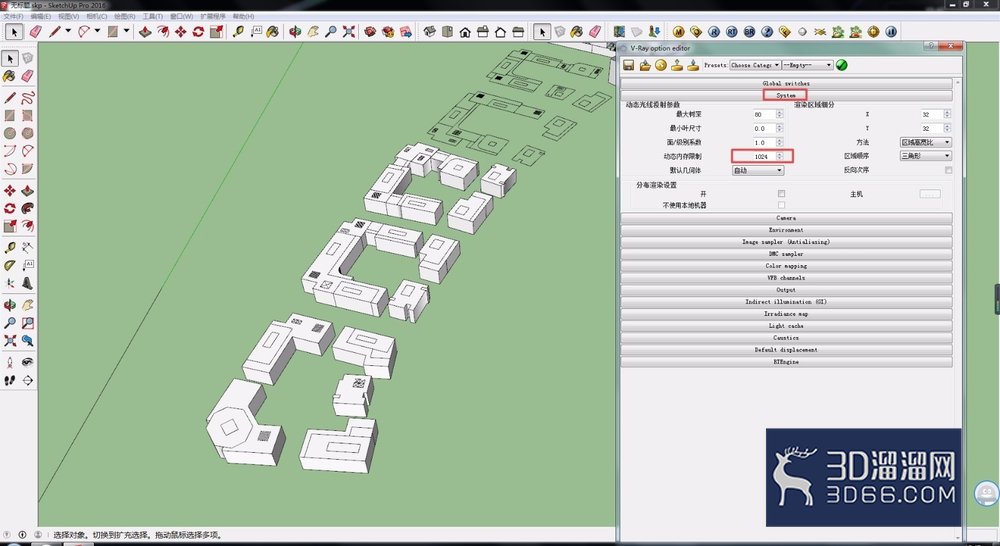Image resolution: width=1000 pixels, height=546 pixels.
Task: Select the Tape Measure tool in top toolbar
Action: (239, 31)
